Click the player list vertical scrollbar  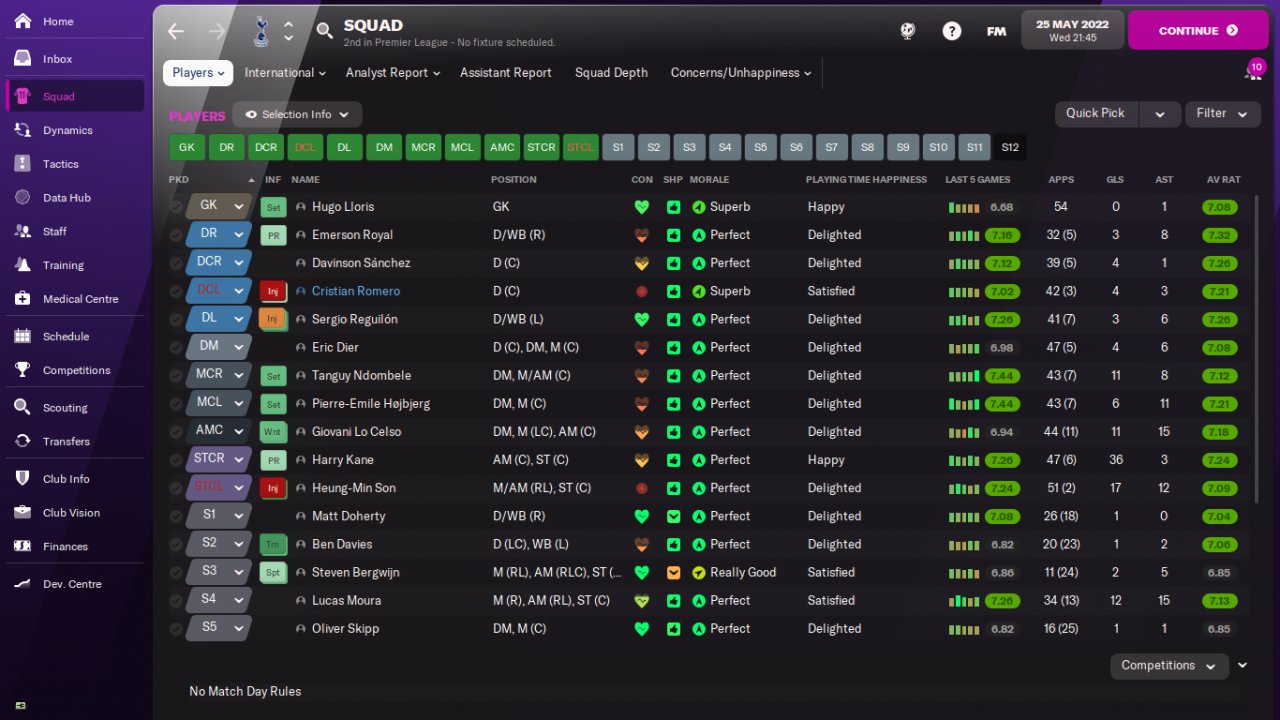tap(1257, 350)
